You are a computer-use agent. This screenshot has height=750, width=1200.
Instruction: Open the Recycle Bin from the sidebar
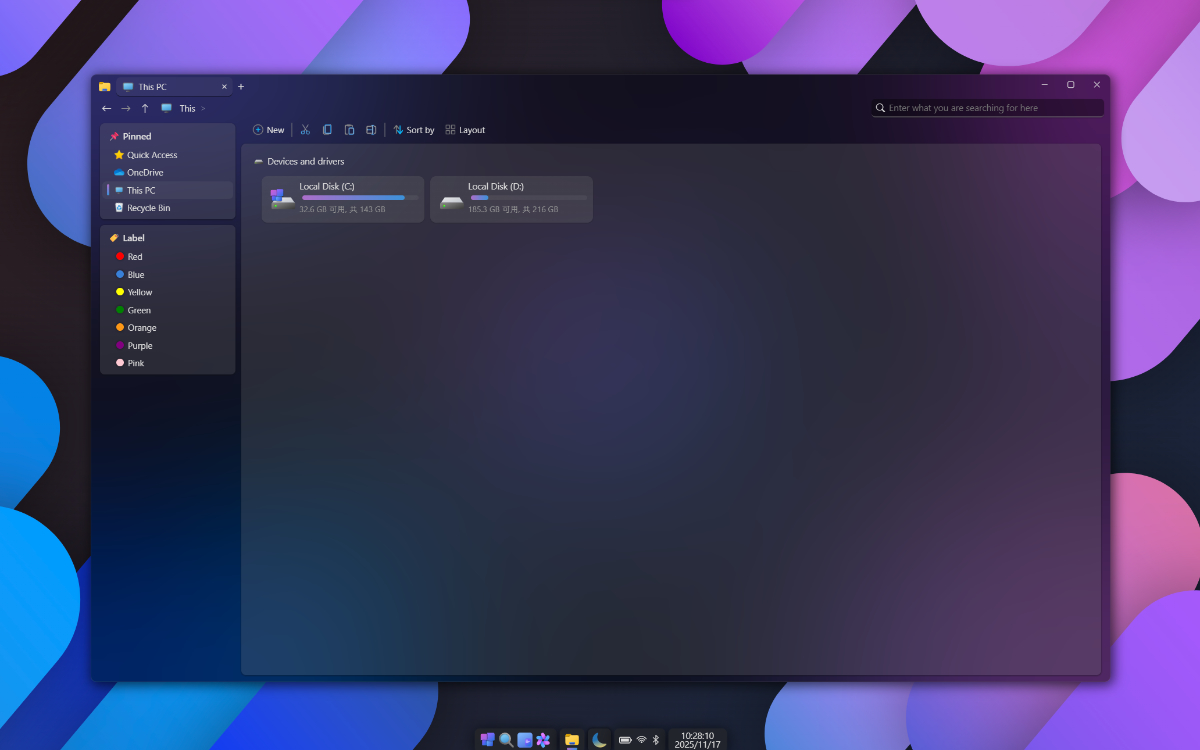click(x=146, y=207)
